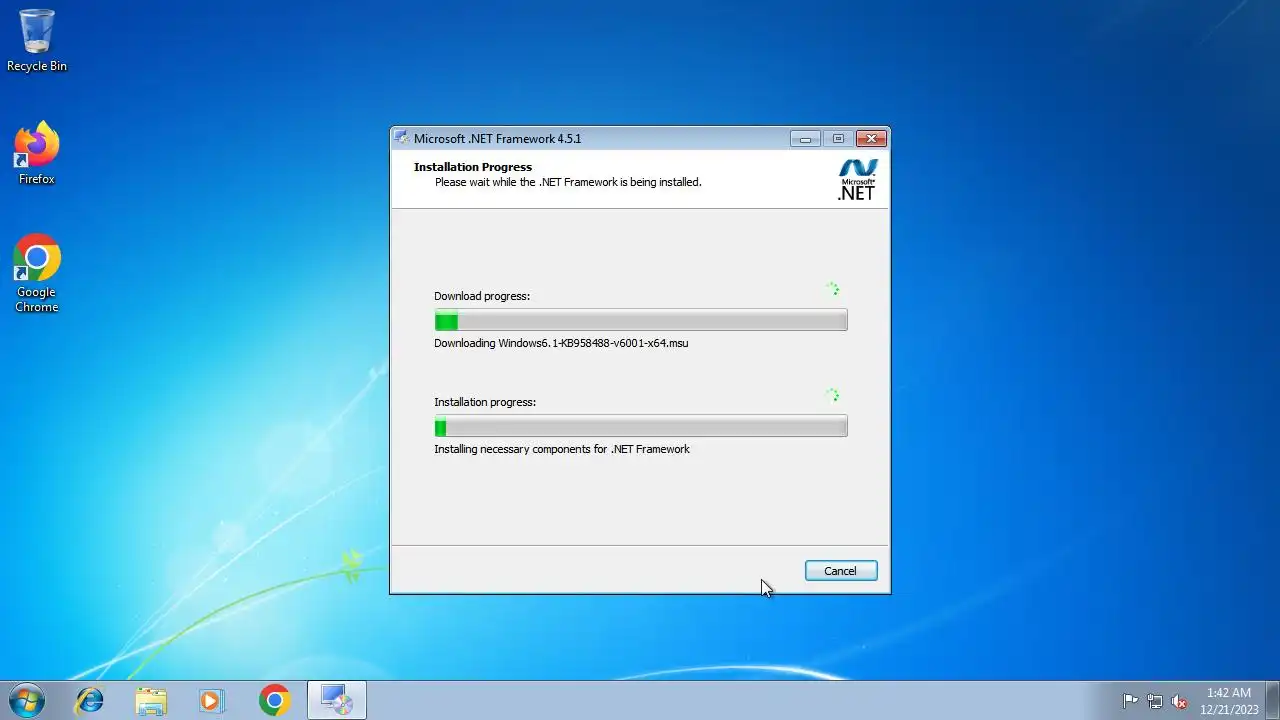1280x720 pixels.
Task: Click the Microsoft .NET logo
Action: tap(857, 180)
